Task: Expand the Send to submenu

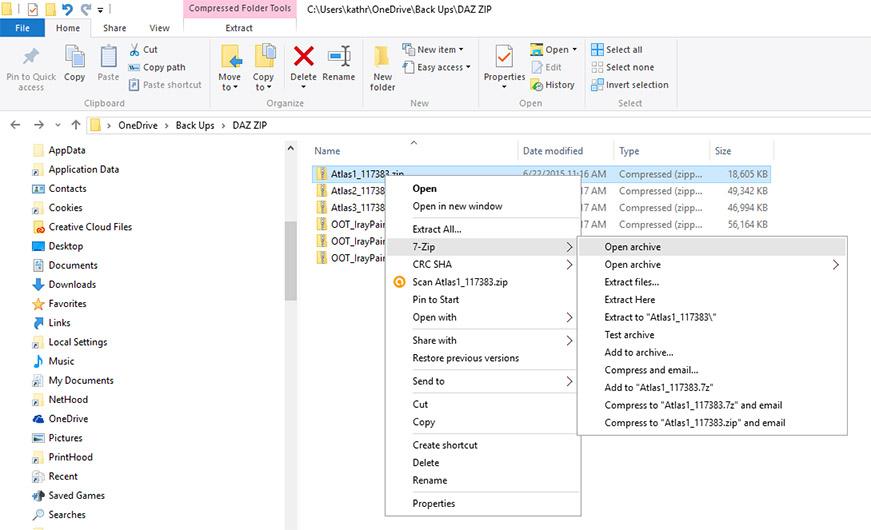Action: click(569, 381)
